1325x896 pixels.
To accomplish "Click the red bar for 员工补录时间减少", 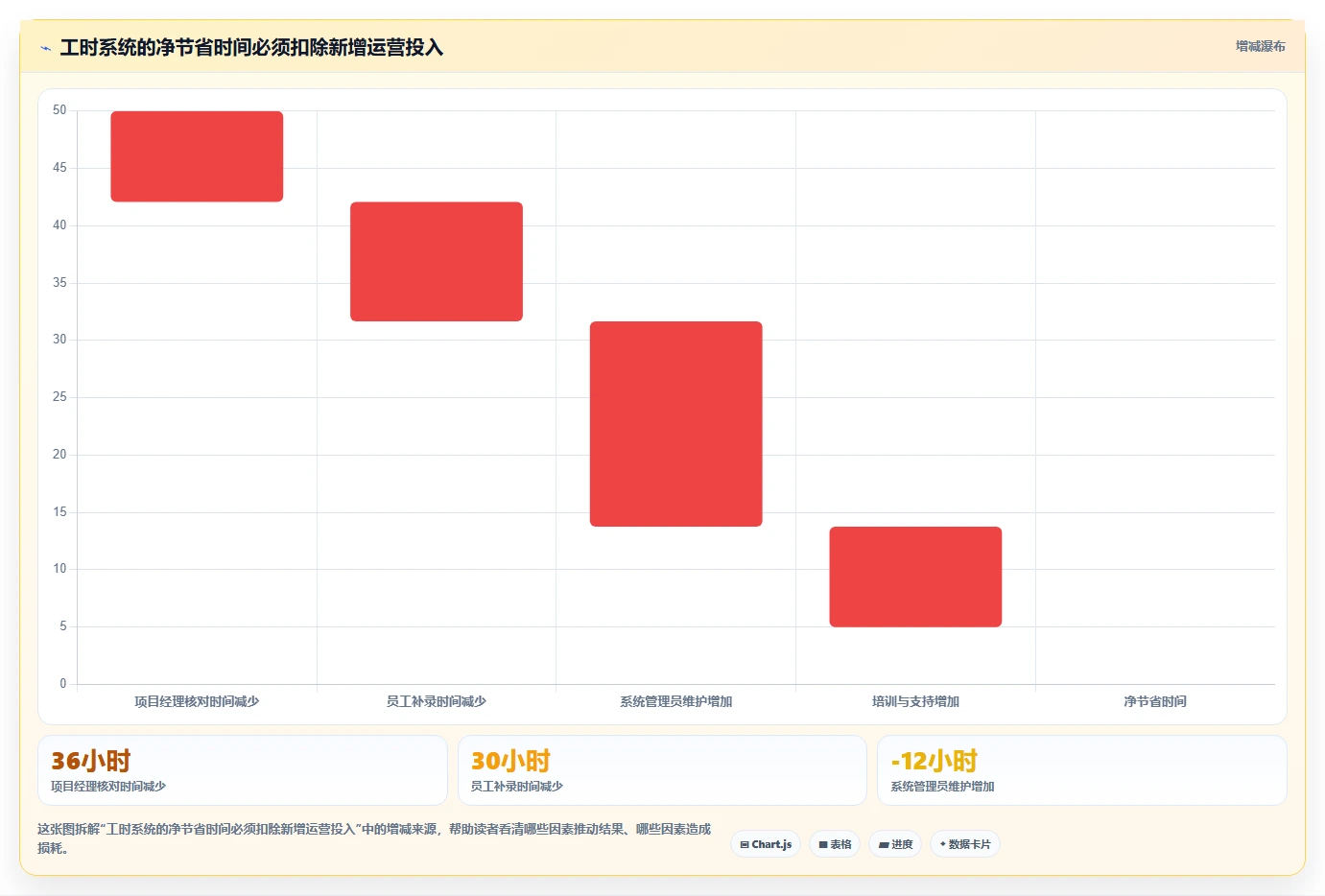I will coord(437,261).
